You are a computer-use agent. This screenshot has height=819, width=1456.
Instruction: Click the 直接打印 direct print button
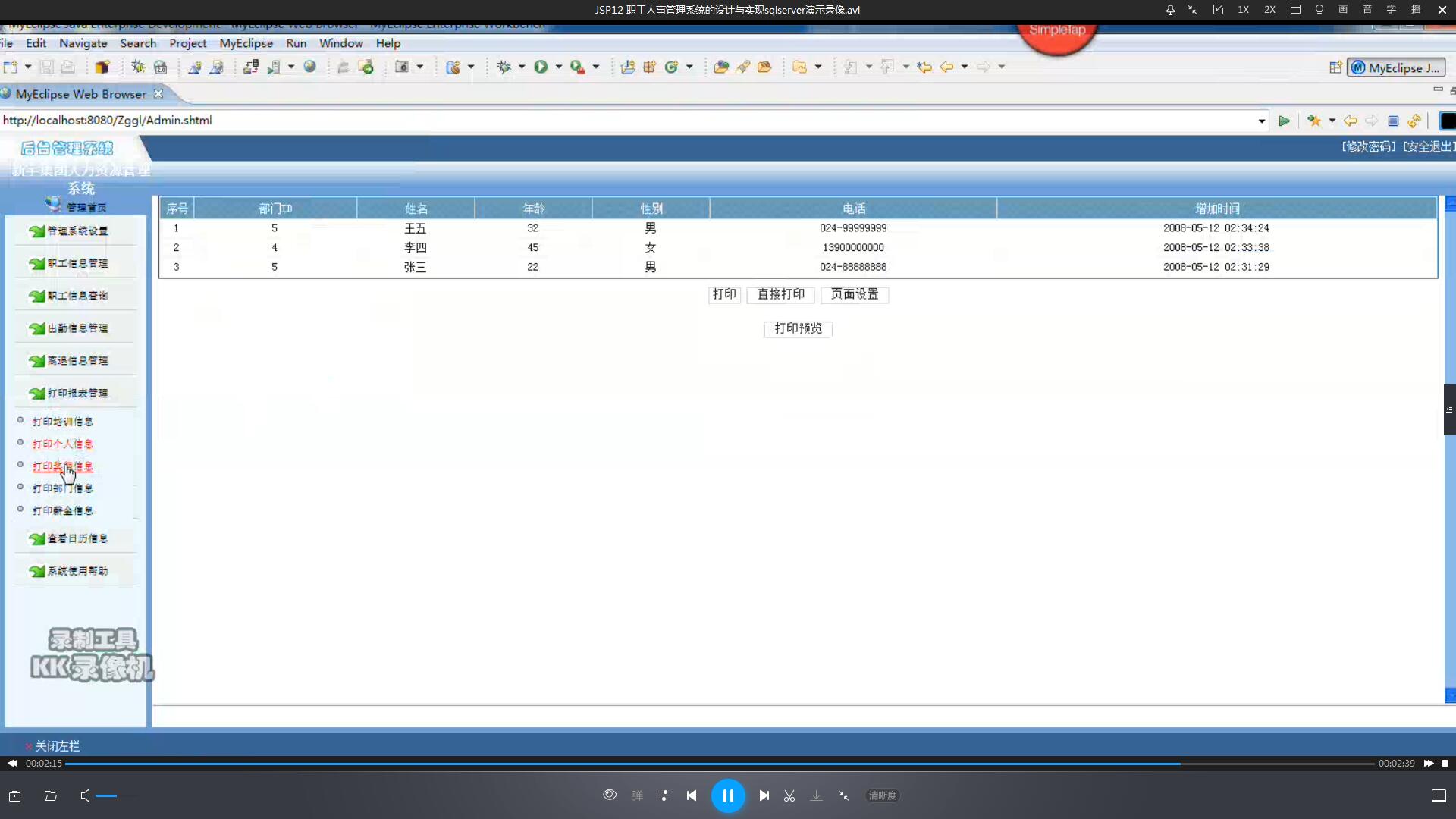(x=781, y=294)
